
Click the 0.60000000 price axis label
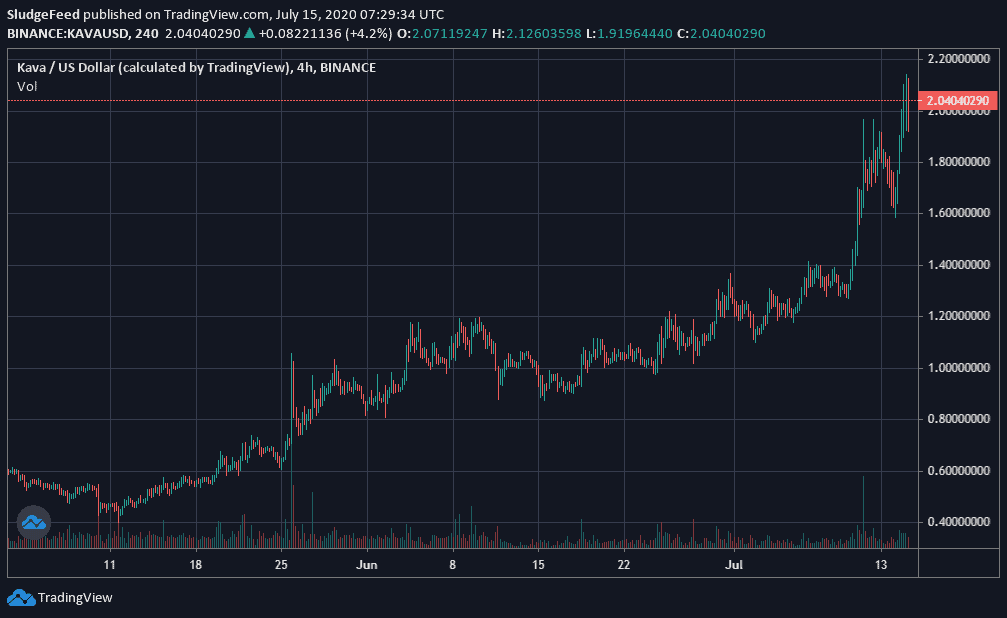tap(959, 471)
